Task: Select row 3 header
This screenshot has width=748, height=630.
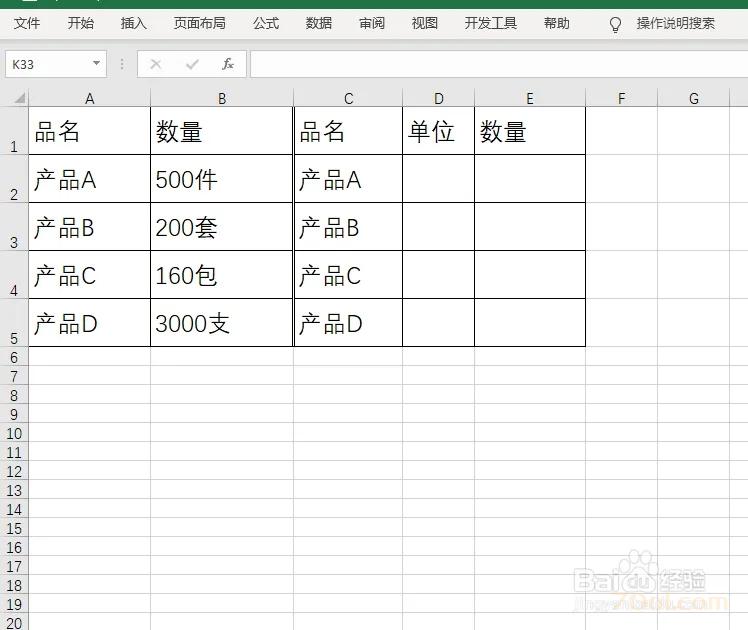Action: [x=14, y=227]
